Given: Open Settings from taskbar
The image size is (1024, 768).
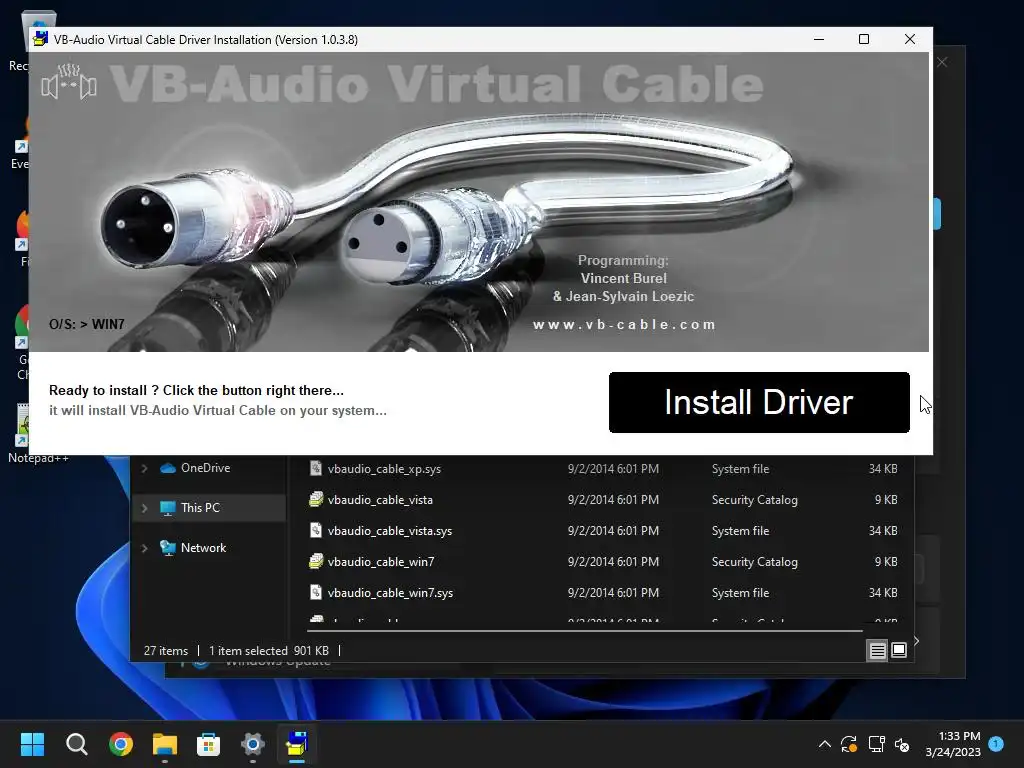Looking at the screenshot, I should pyautogui.click(x=253, y=744).
